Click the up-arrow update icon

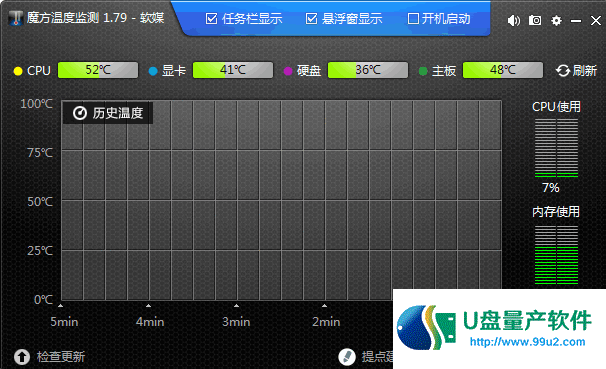tap(22, 357)
